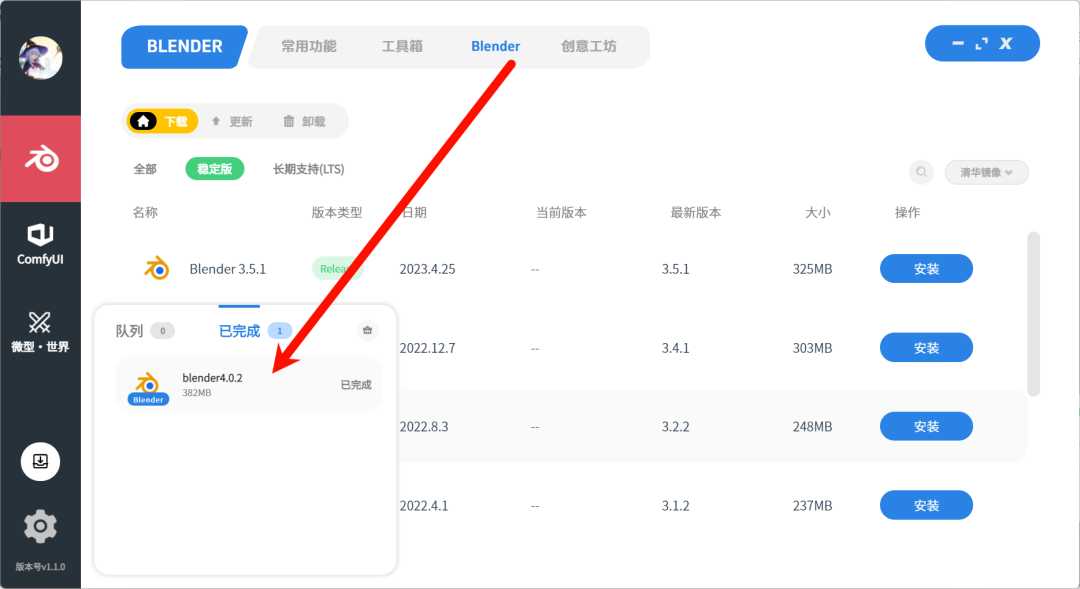
Task: Switch to the 工具箱 tab
Action: pos(402,46)
